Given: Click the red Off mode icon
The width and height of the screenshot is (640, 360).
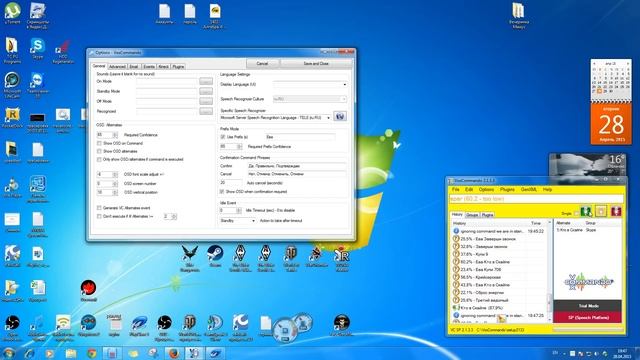Looking at the screenshot, I should pos(616,211).
